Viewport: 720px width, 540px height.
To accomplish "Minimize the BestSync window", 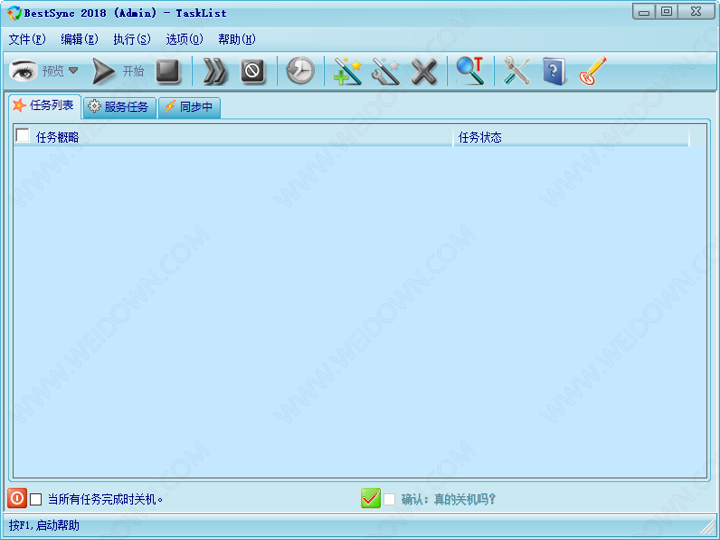I will point(644,12).
